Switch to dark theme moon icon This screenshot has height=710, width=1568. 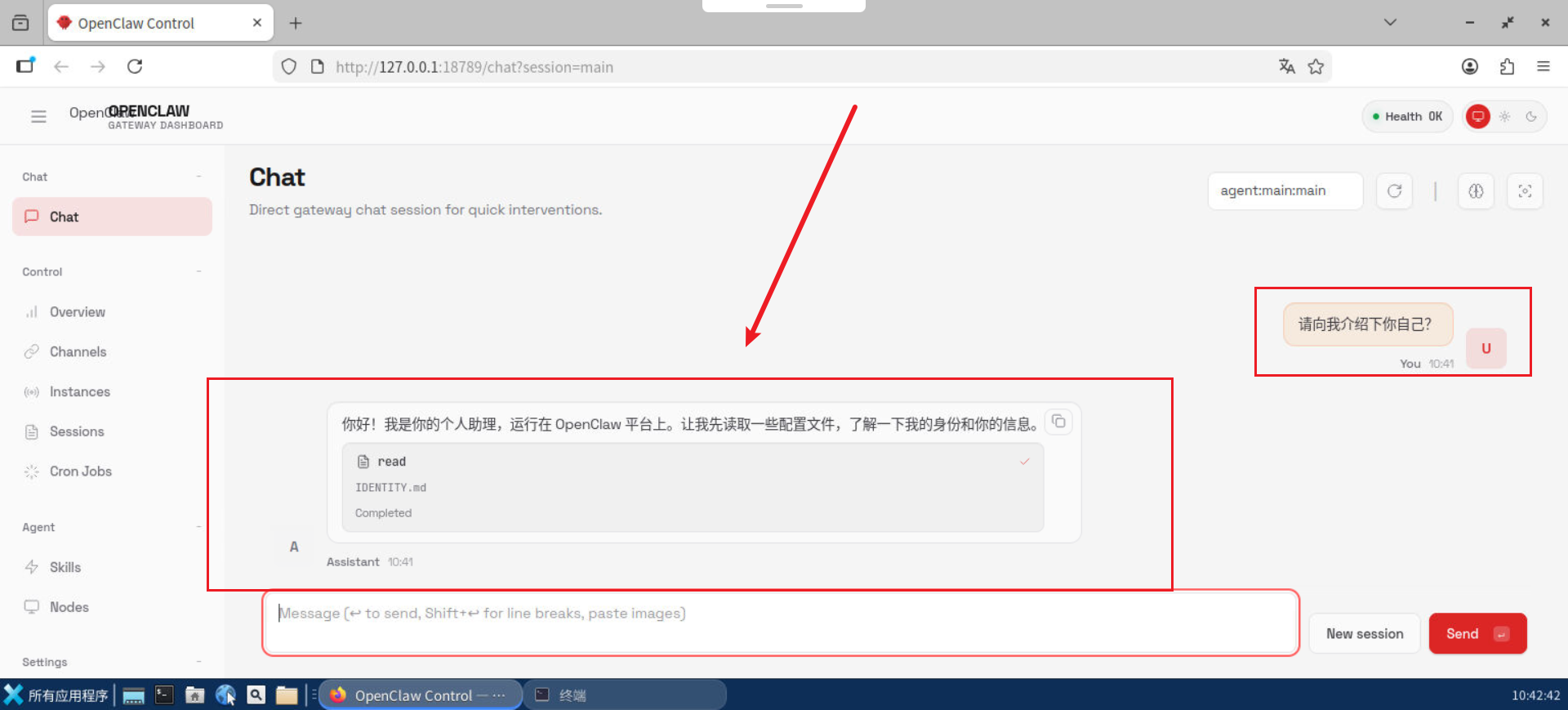(x=1531, y=117)
